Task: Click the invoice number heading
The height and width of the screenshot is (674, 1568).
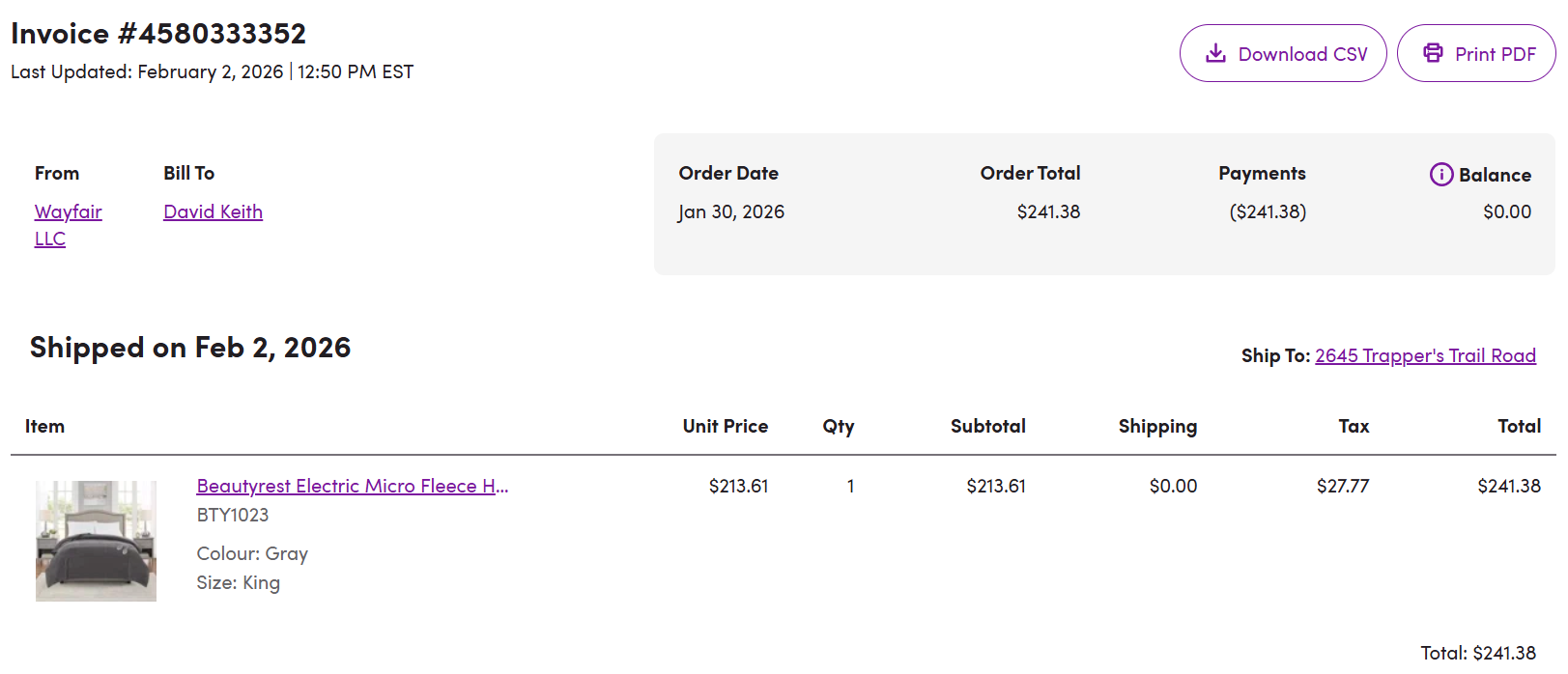Action: tap(158, 34)
